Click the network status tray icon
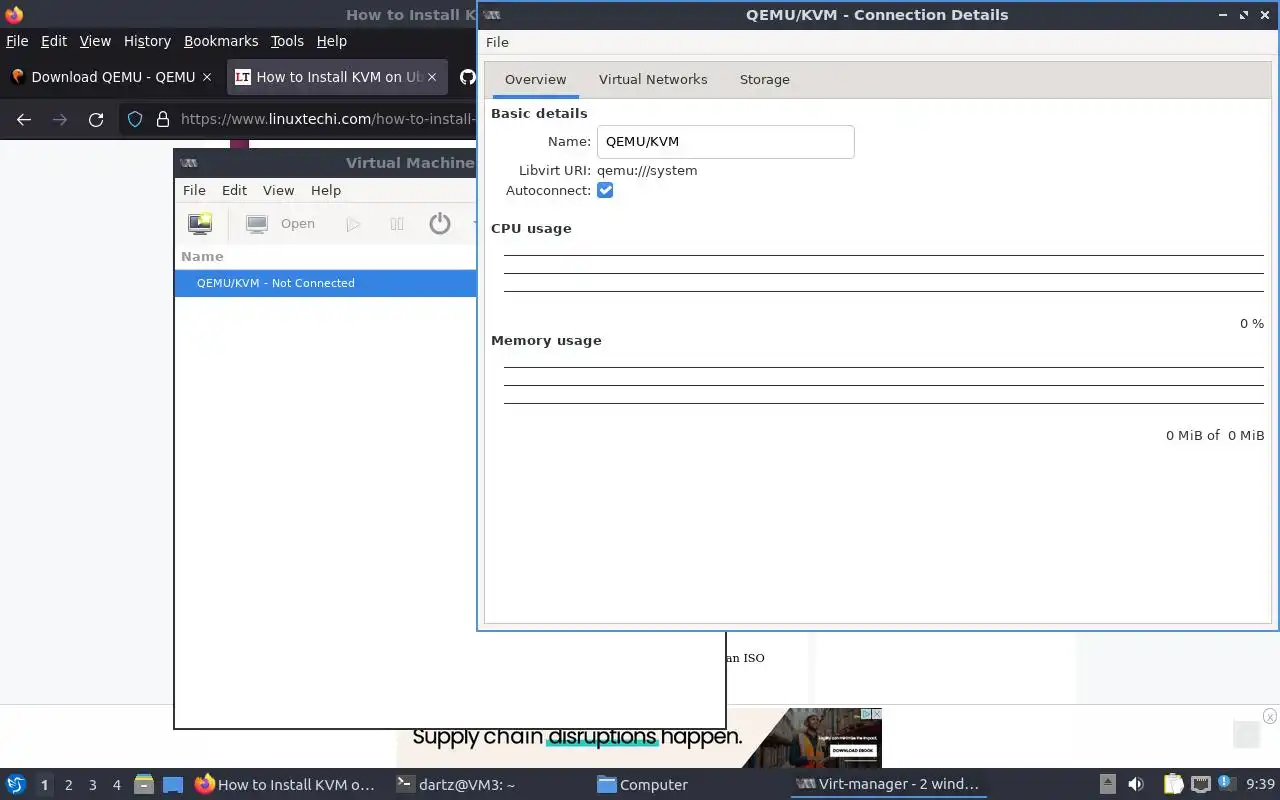This screenshot has height=800, width=1280. tap(1200, 785)
